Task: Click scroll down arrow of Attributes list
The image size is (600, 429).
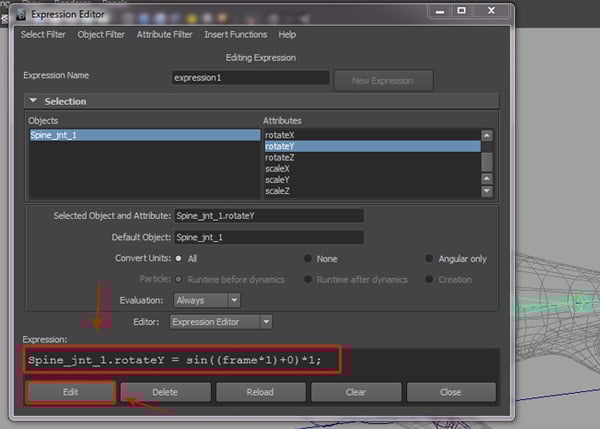Action: coord(487,191)
